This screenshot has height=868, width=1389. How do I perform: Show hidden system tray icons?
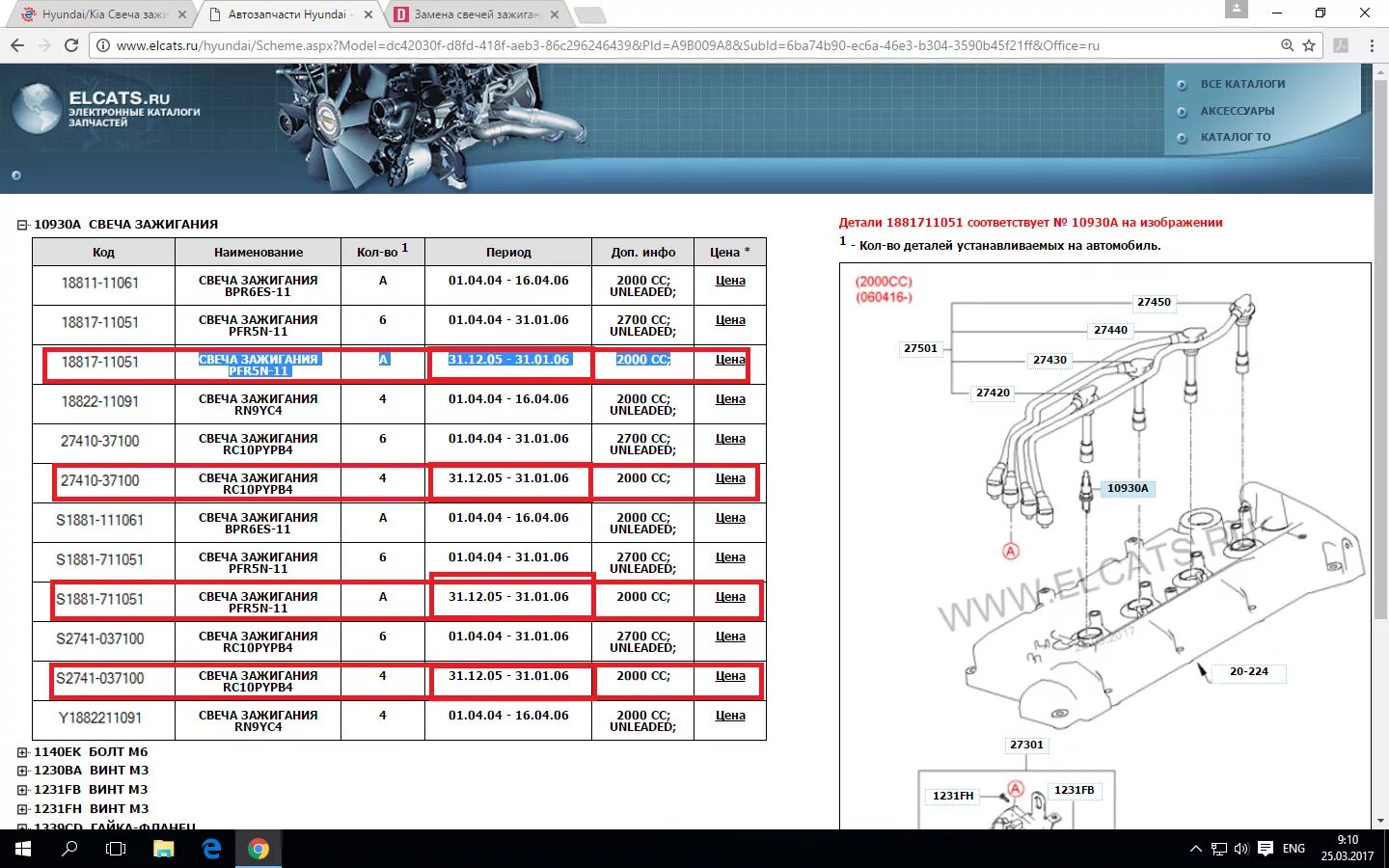click(x=1195, y=849)
